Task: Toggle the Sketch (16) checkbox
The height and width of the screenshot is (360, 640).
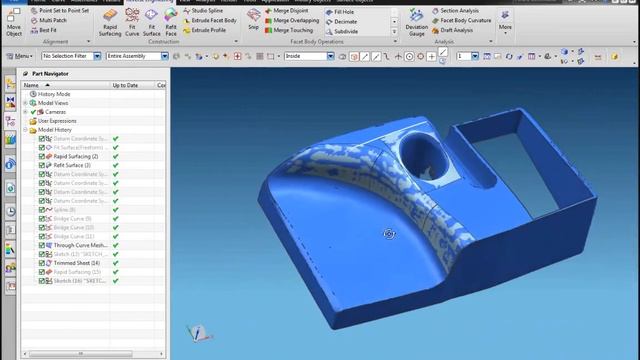Action: point(42,281)
